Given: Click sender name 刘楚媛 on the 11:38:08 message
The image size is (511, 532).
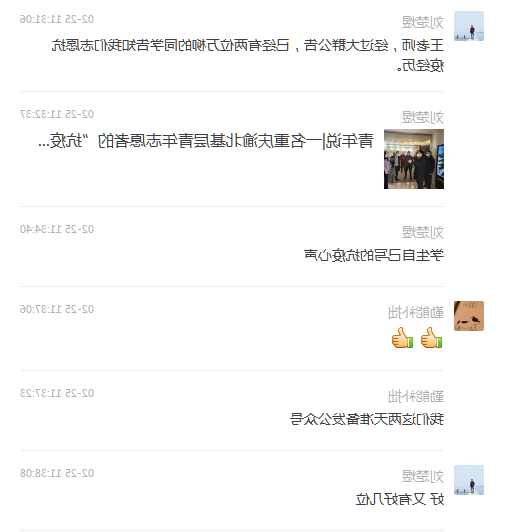Looking at the screenshot, I should click(422, 476).
